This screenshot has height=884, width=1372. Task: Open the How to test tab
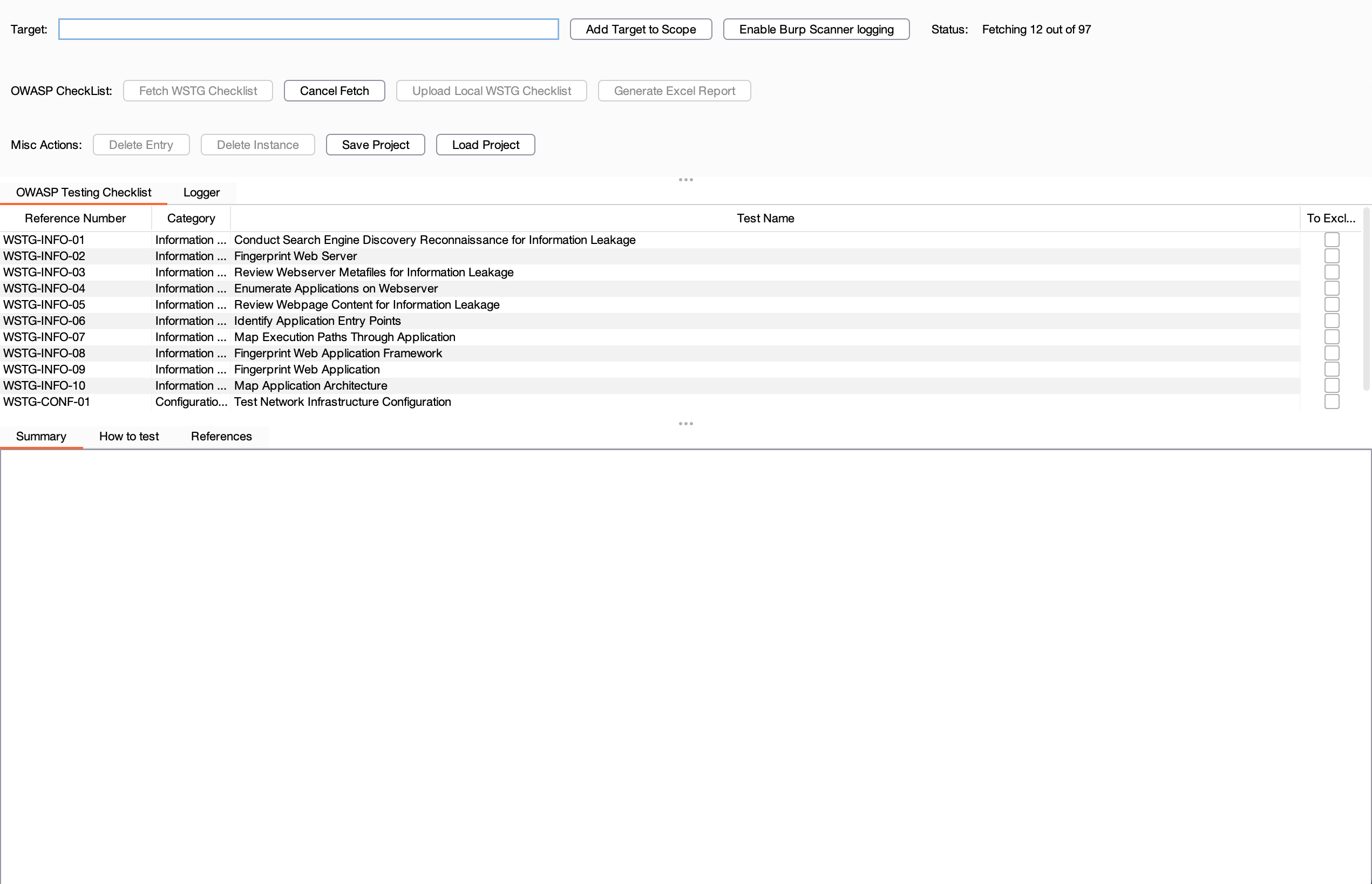pyautogui.click(x=129, y=436)
